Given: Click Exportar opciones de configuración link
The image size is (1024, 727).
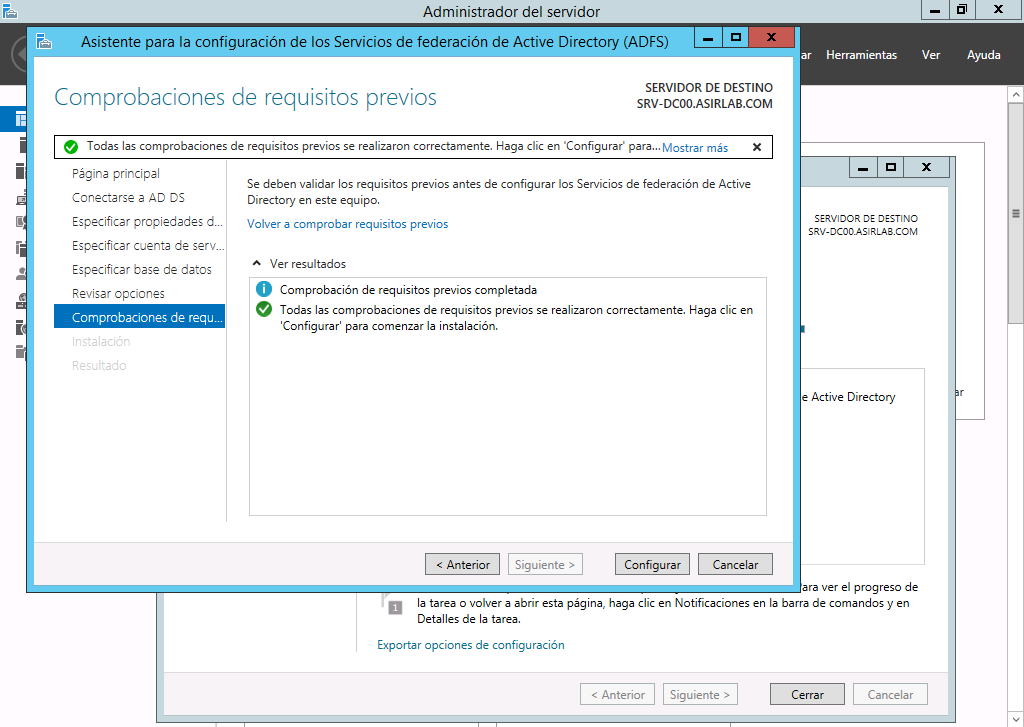Looking at the screenshot, I should click(x=470, y=645).
